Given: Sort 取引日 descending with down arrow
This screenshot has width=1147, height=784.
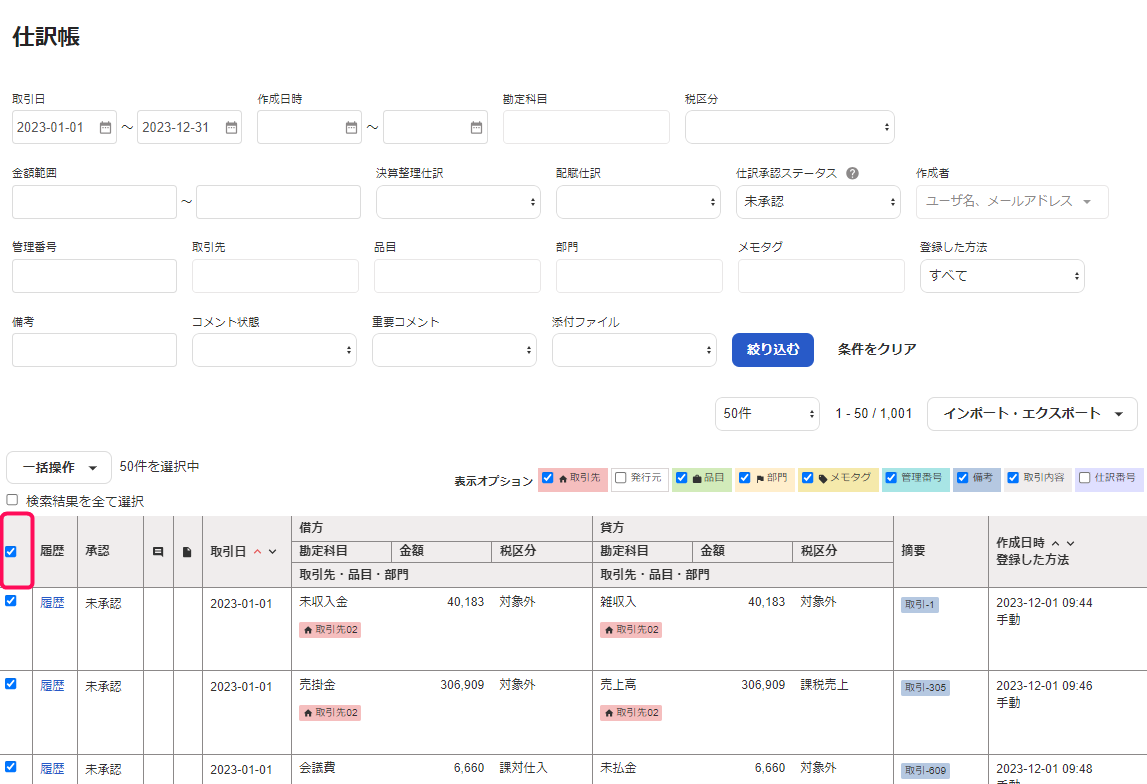Looking at the screenshot, I should [x=272, y=551].
